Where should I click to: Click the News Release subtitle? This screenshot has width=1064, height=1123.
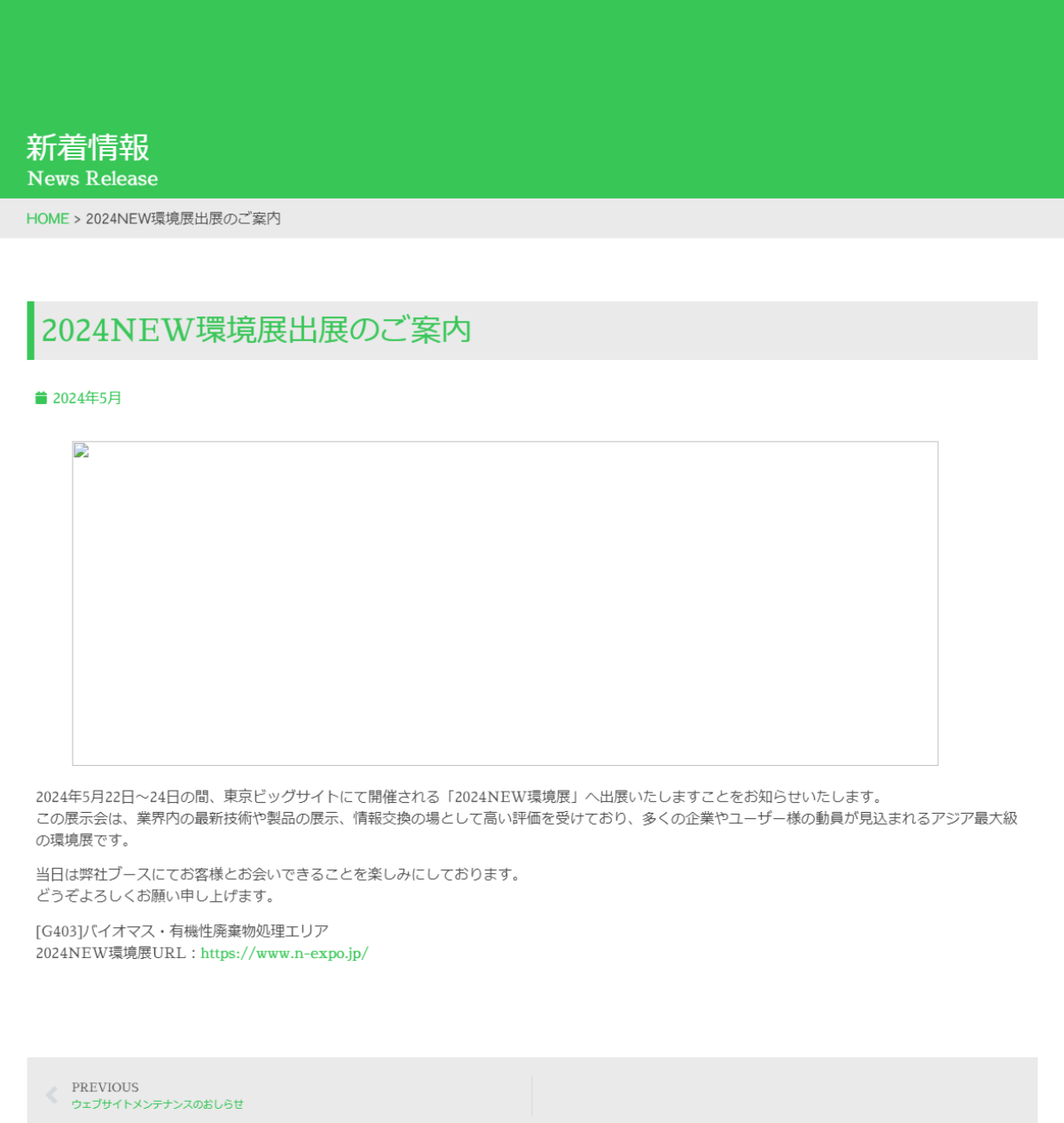point(92,178)
